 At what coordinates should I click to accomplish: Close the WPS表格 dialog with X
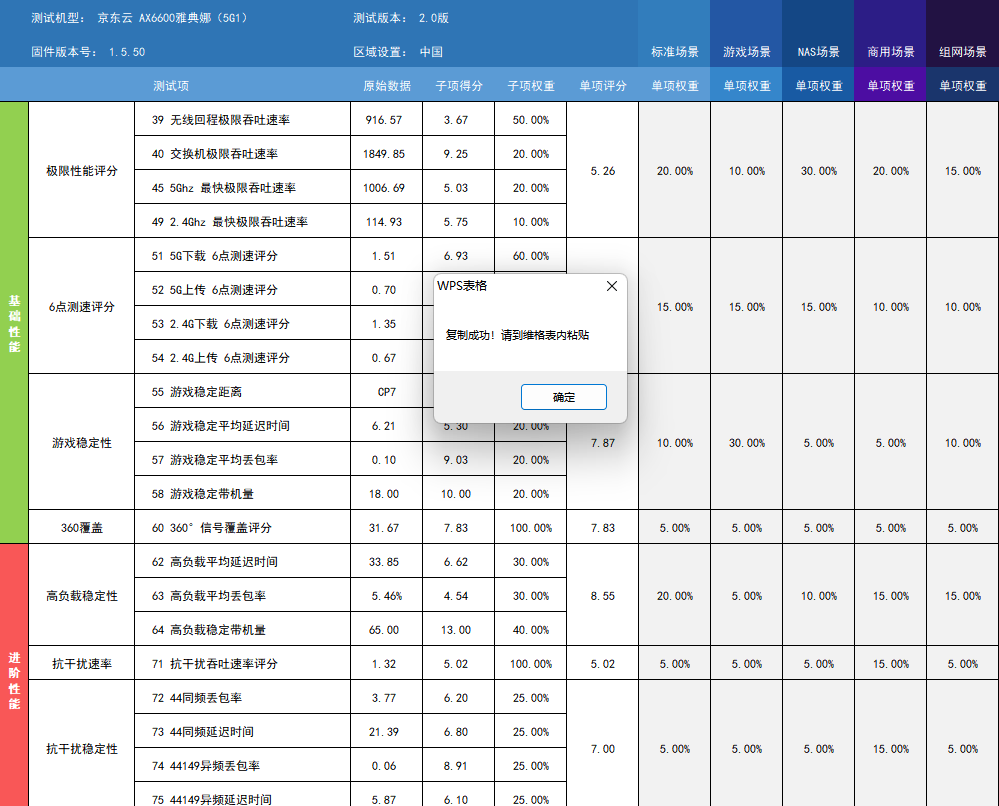(x=612, y=286)
